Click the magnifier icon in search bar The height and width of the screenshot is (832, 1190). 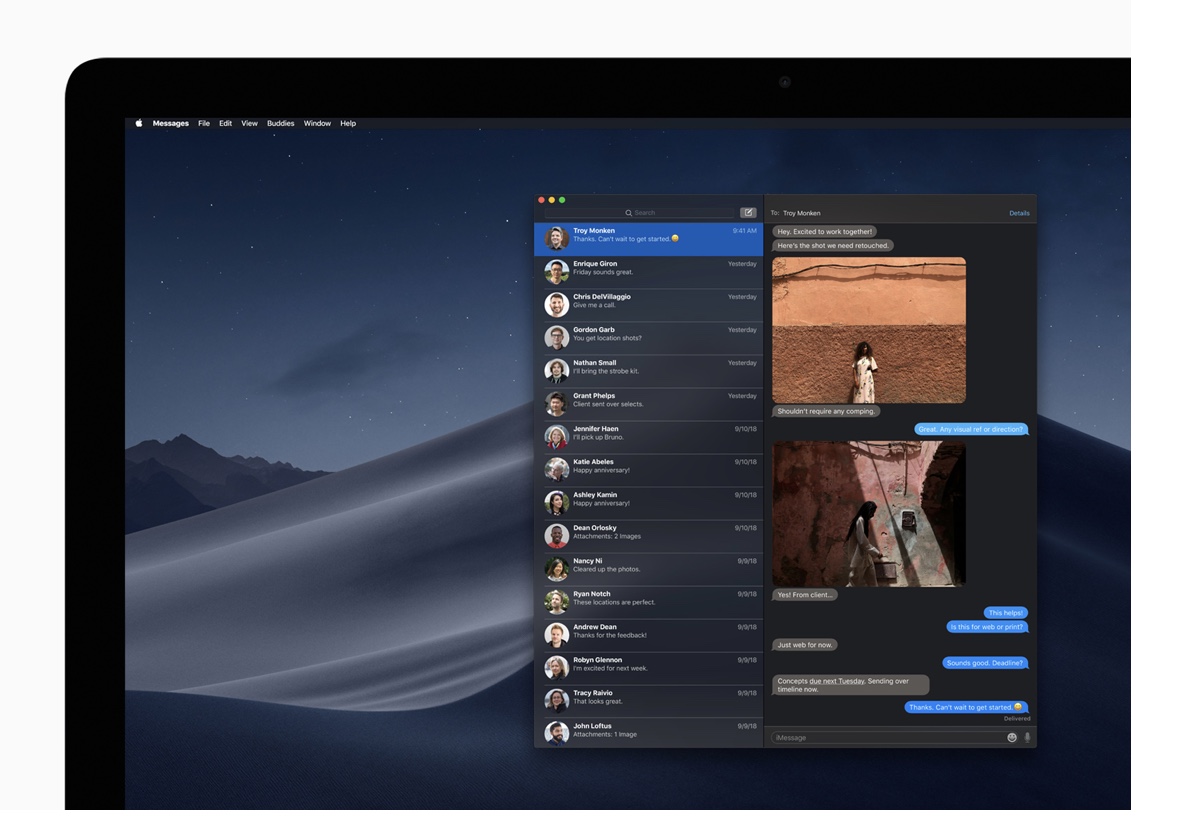629,213
